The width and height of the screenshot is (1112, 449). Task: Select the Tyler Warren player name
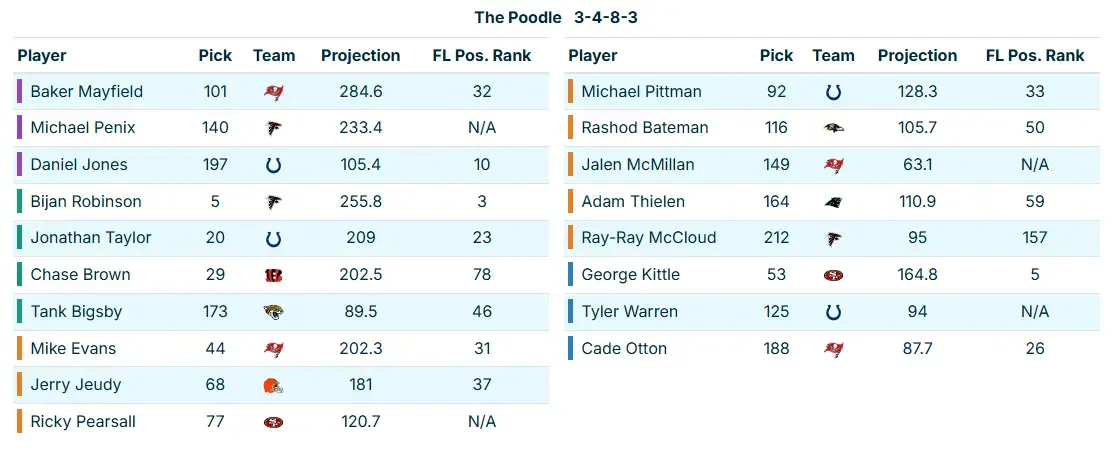click(629, 312)
